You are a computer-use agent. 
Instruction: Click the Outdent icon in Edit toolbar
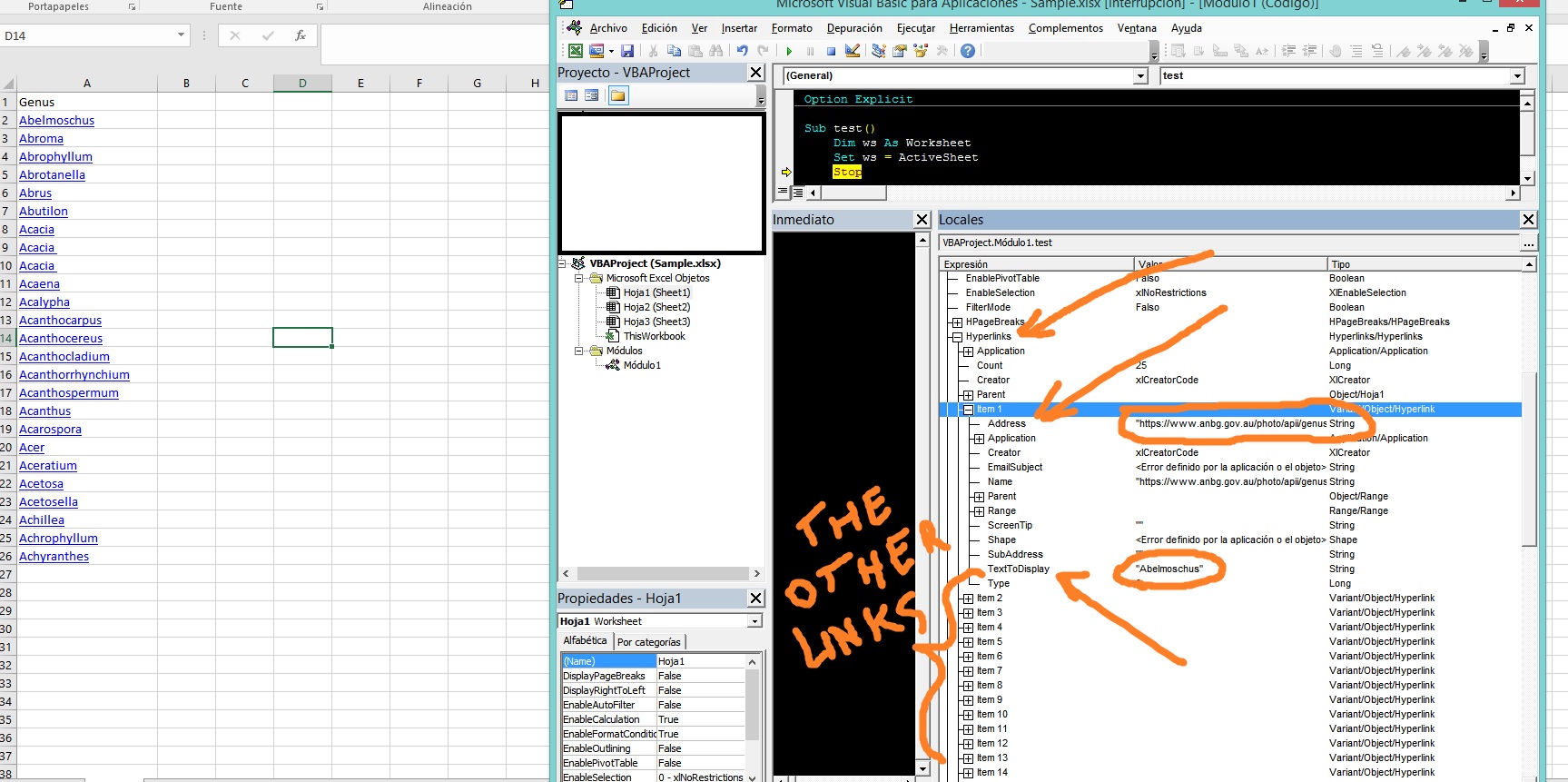coord(1309,51)
